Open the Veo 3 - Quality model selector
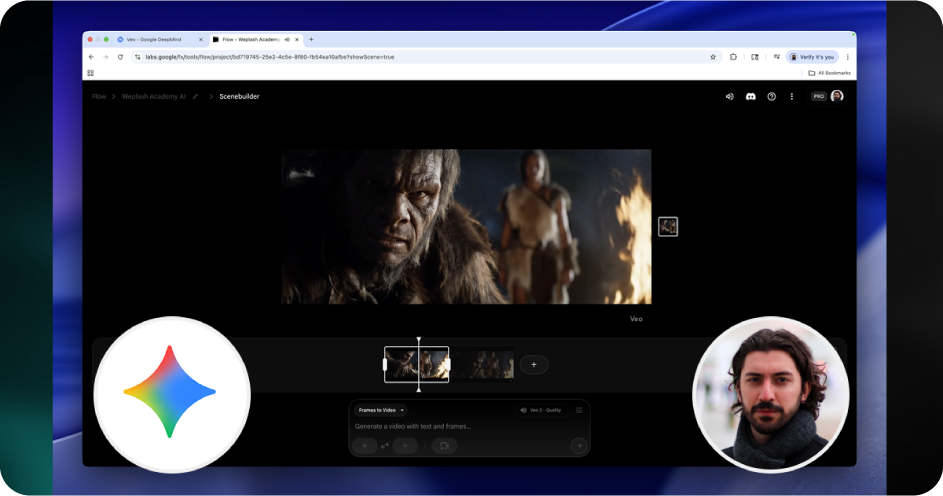The height and width of the screenshot is (496, 943). 541,410
